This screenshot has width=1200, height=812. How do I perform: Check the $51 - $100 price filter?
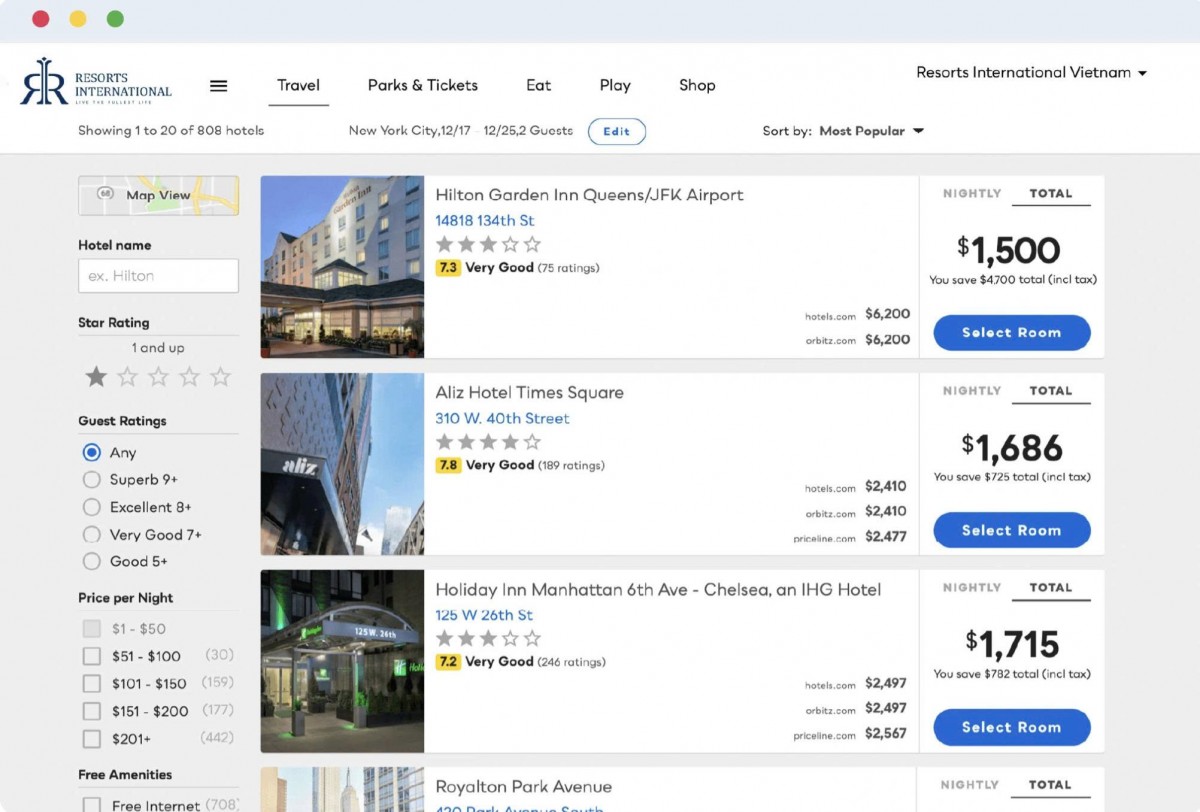92,656
